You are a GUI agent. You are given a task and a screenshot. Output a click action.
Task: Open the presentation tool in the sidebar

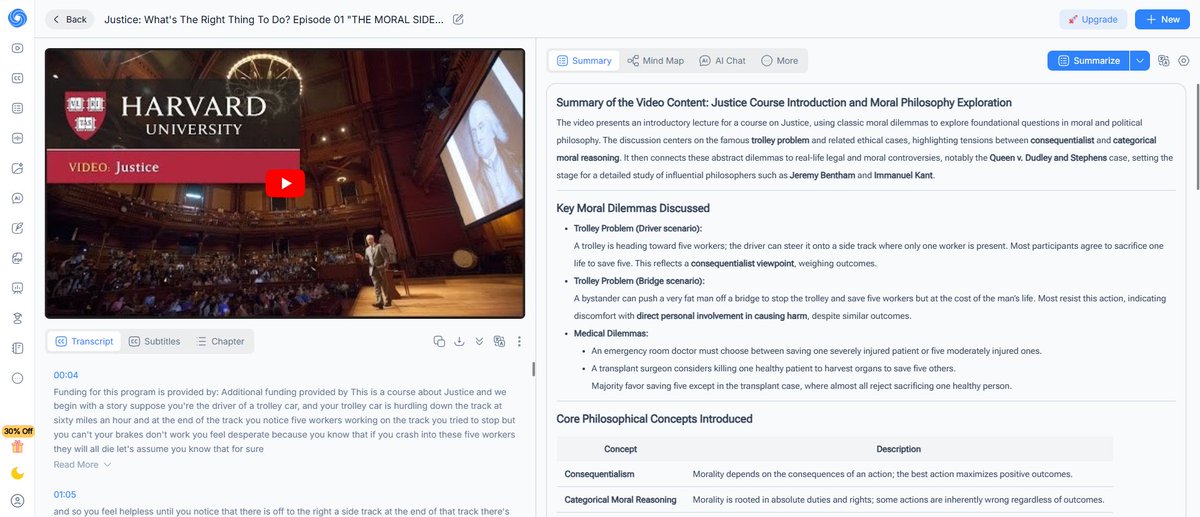pos(17,288)
